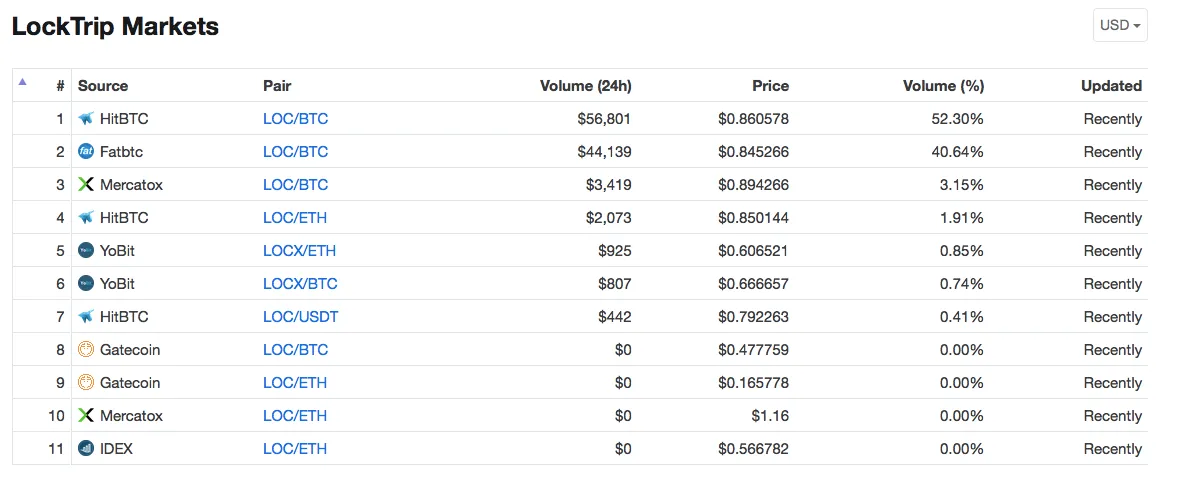Select the 1.91% volume share
This screenshot has width=1182, height=484.
(962, 218)
